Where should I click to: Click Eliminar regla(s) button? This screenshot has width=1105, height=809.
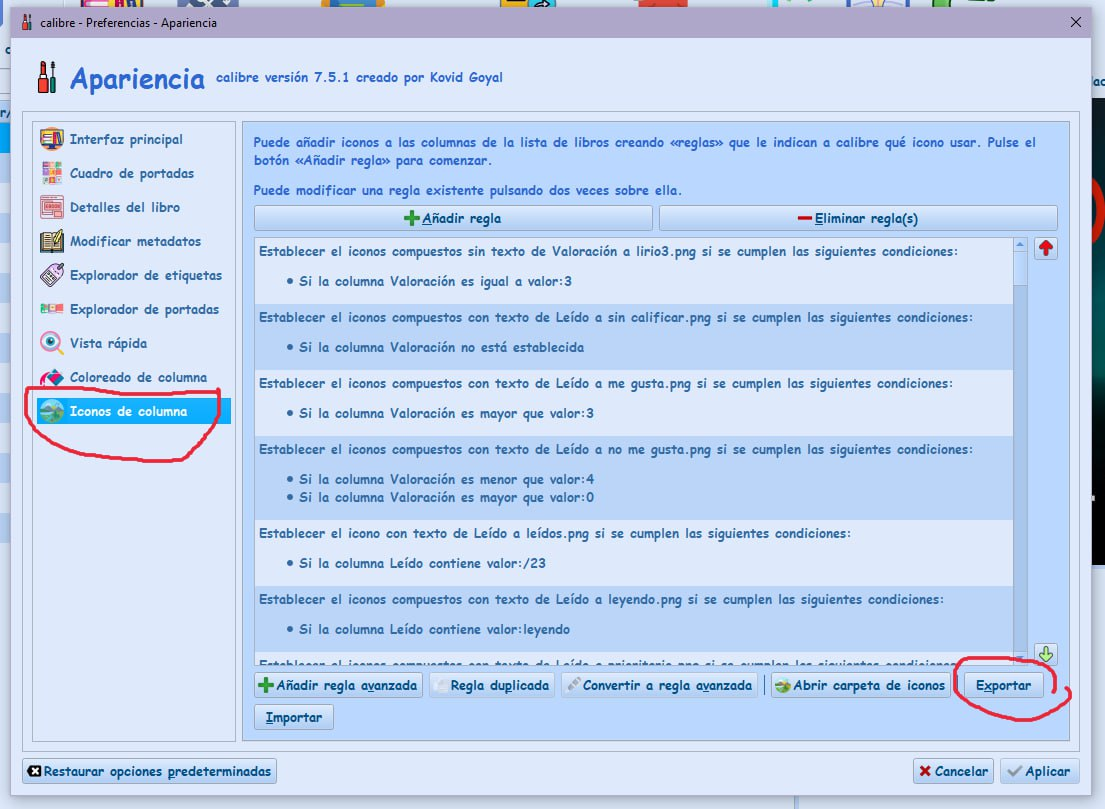(x=858, y=218)
